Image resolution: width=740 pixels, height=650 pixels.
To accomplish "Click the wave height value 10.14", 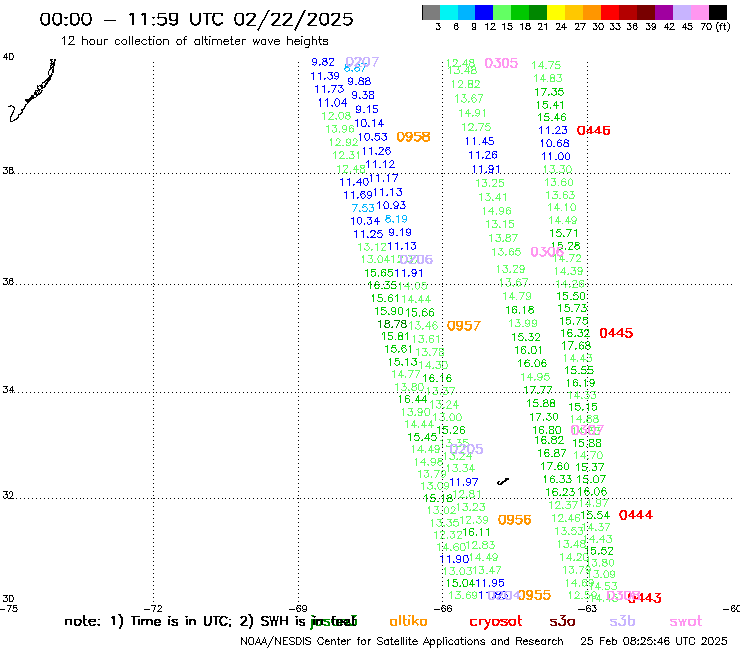I will (x=369, y=123).
